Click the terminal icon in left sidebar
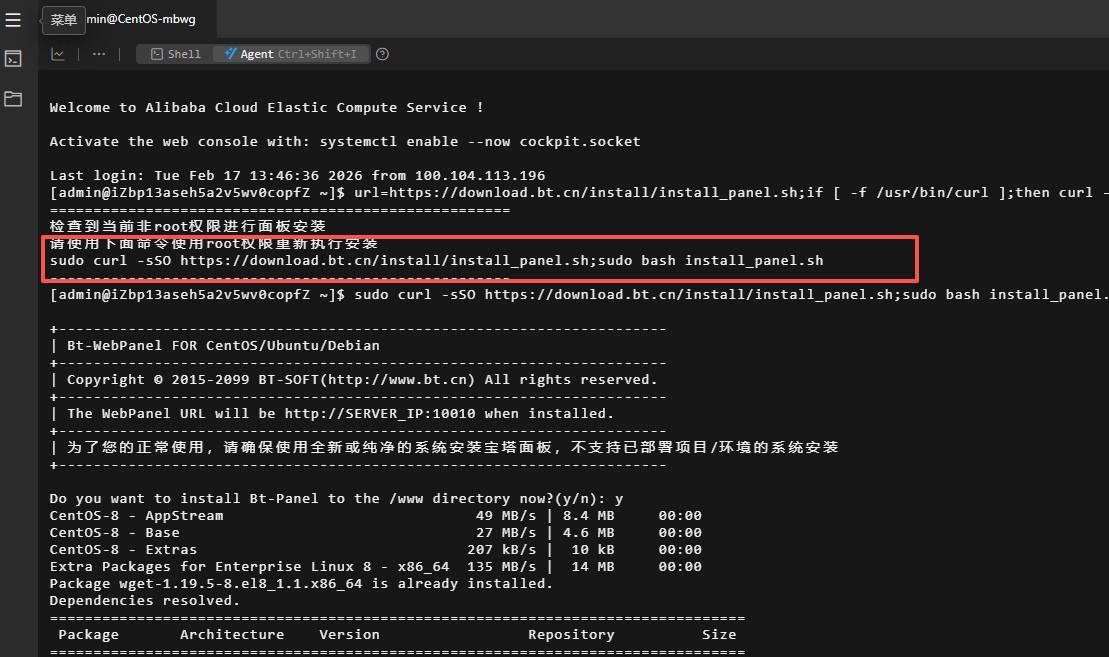The height and width of the screenshot is (657, 1109). [x=13, y=59]
